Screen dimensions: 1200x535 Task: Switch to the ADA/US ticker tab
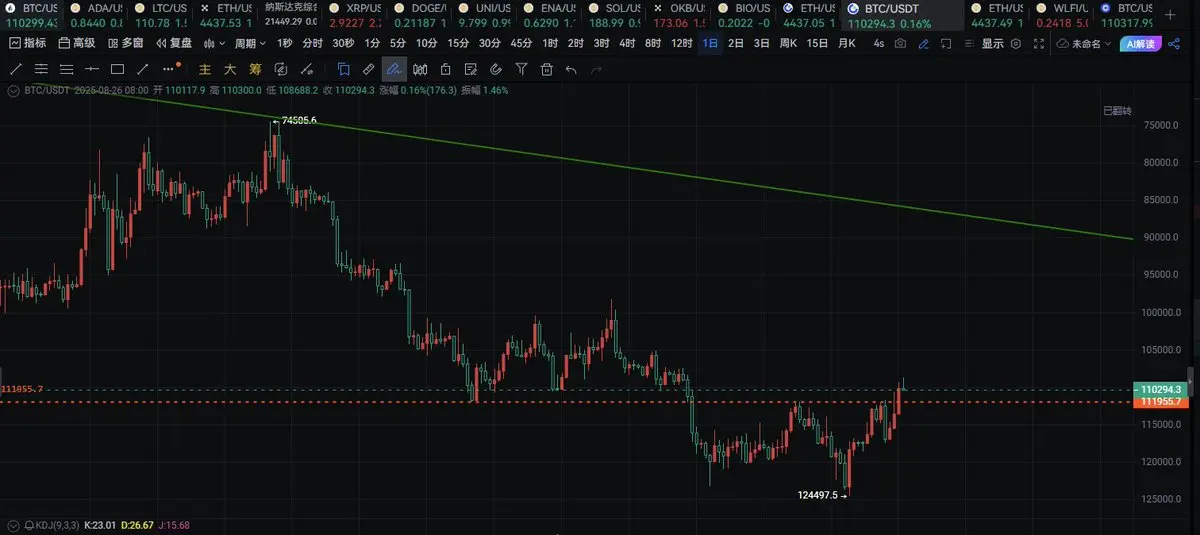pyautogui.click(x=96, y=14)
